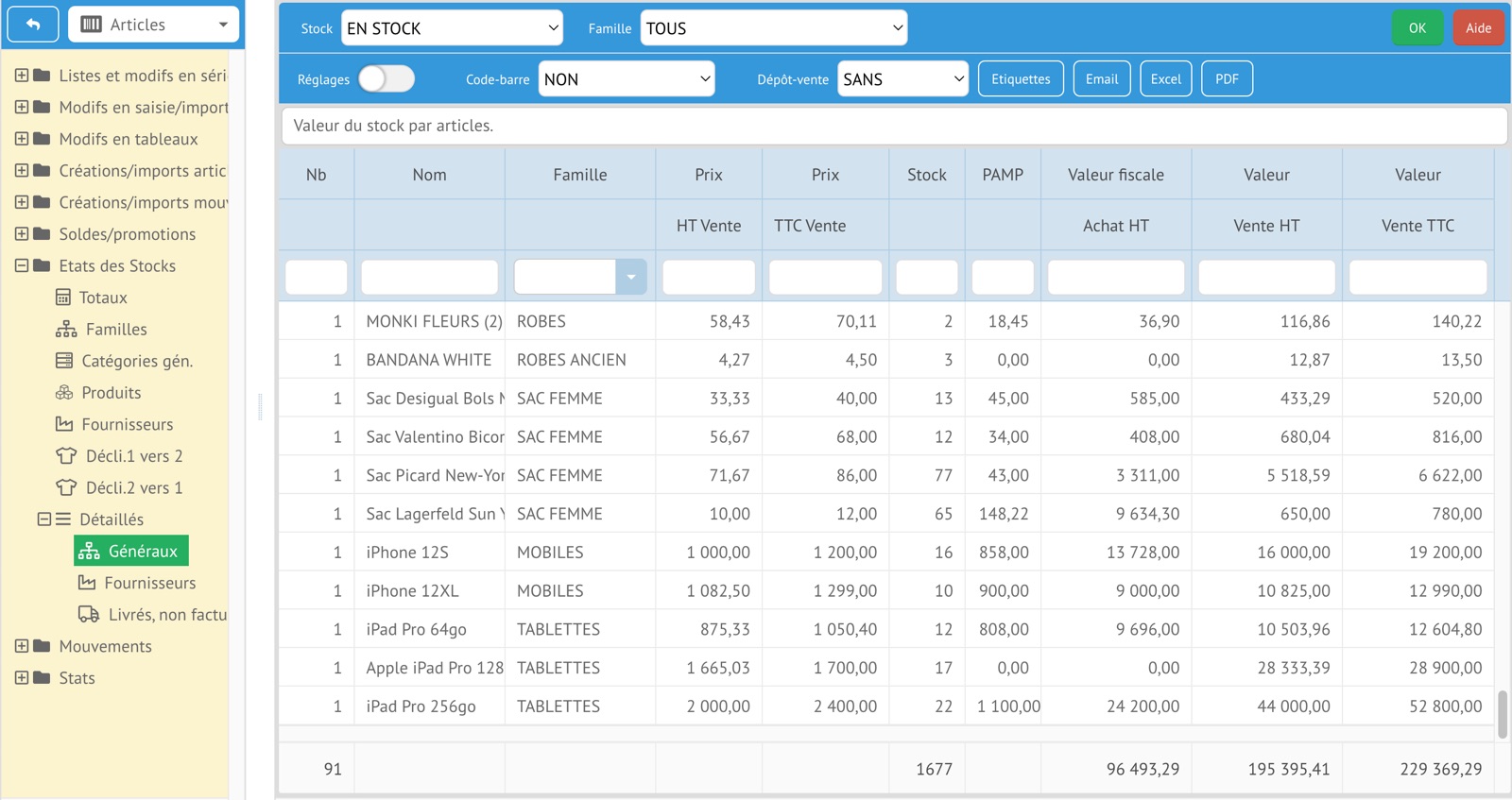Open the Famille dropdown set to TOUS

click(x=773, y=28)
